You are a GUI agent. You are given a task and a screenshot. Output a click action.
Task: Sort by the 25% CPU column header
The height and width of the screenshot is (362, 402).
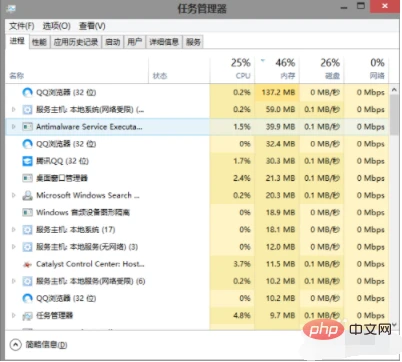point(232,70)
